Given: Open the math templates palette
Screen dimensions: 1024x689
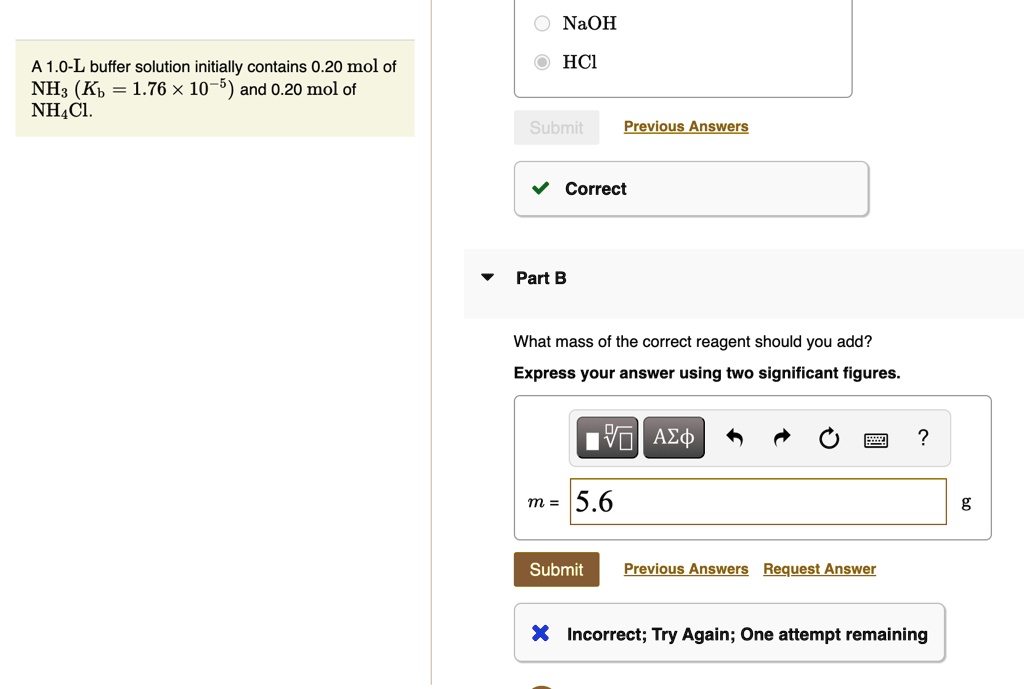Looking at the screenshot, I should (607, 438).
